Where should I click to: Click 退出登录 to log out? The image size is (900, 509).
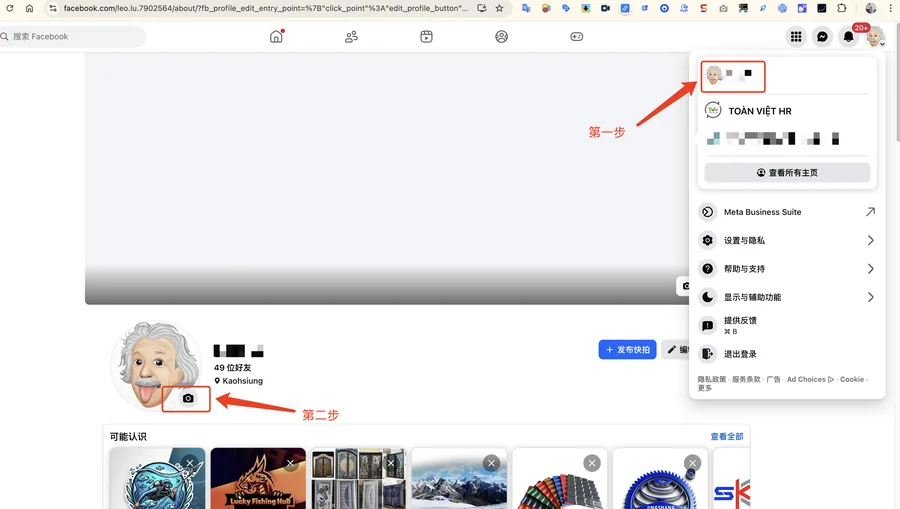tap(787, 354)
